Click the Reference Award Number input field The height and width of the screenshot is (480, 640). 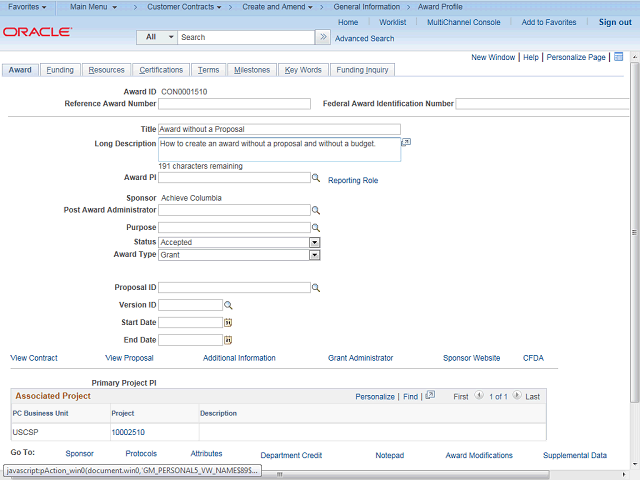tap(234, 104)
